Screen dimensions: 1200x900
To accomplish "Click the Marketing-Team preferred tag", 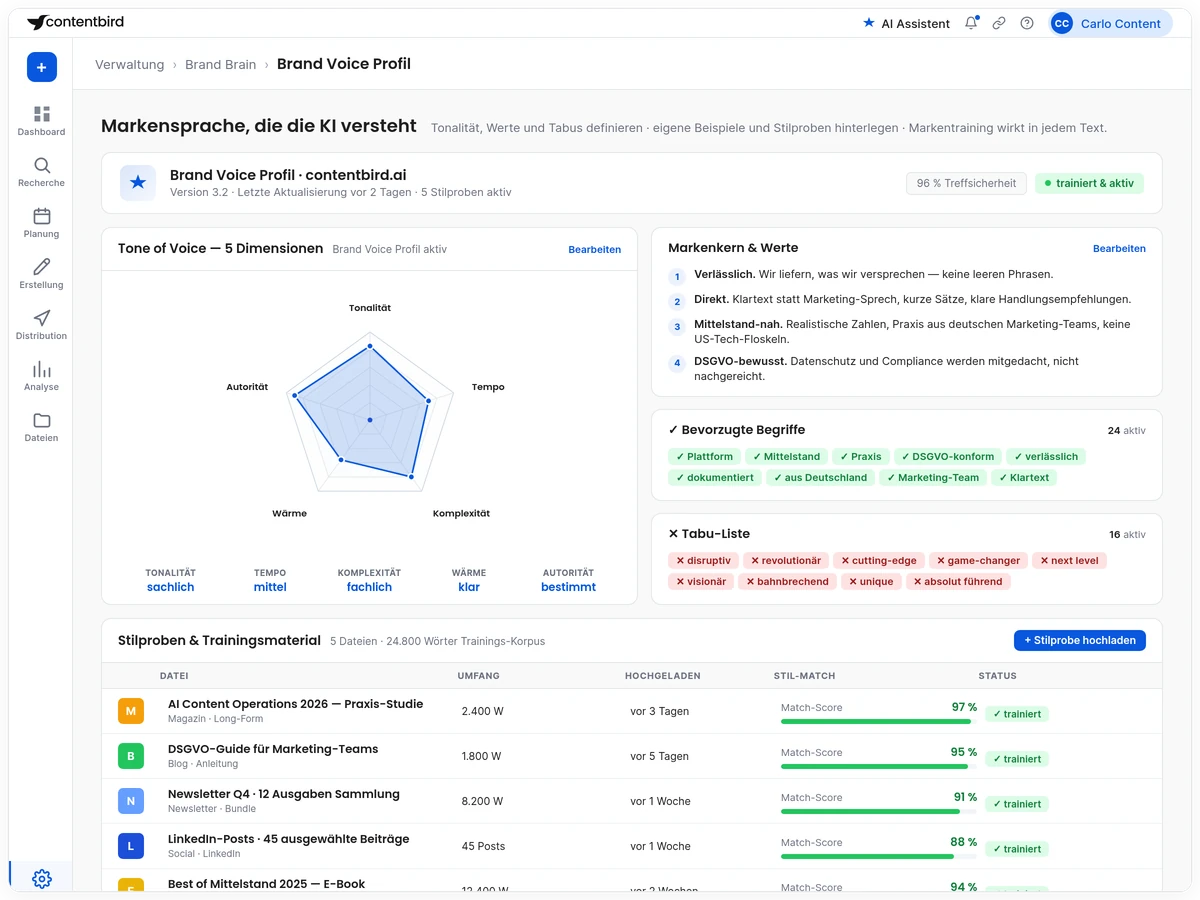I will click(x=932, y=477).
